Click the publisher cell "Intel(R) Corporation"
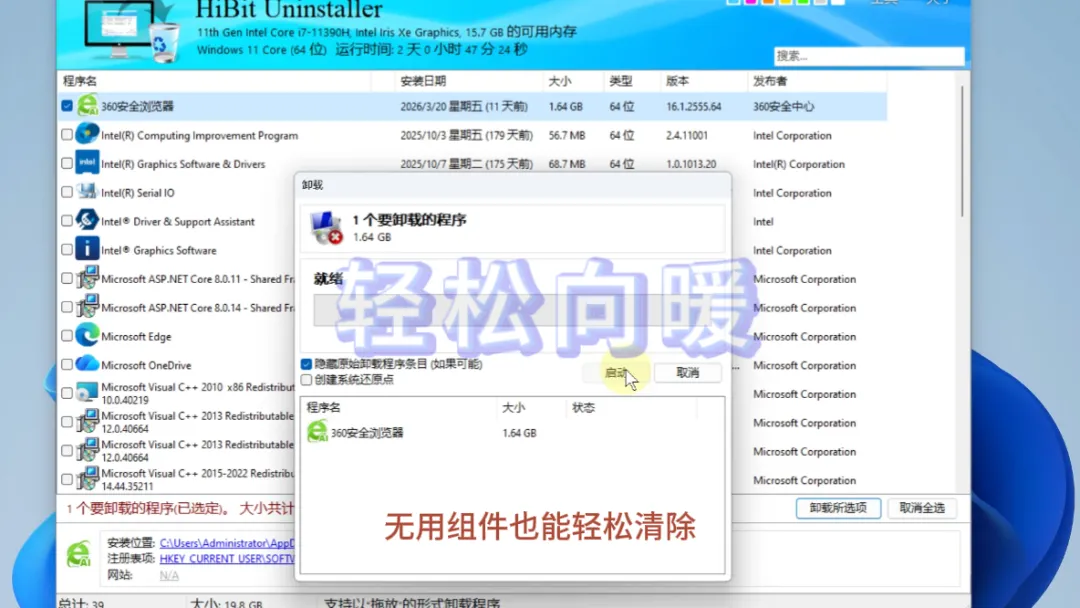Image resolution: width=1080 pixels, height=608 pixels. point(798,164)
